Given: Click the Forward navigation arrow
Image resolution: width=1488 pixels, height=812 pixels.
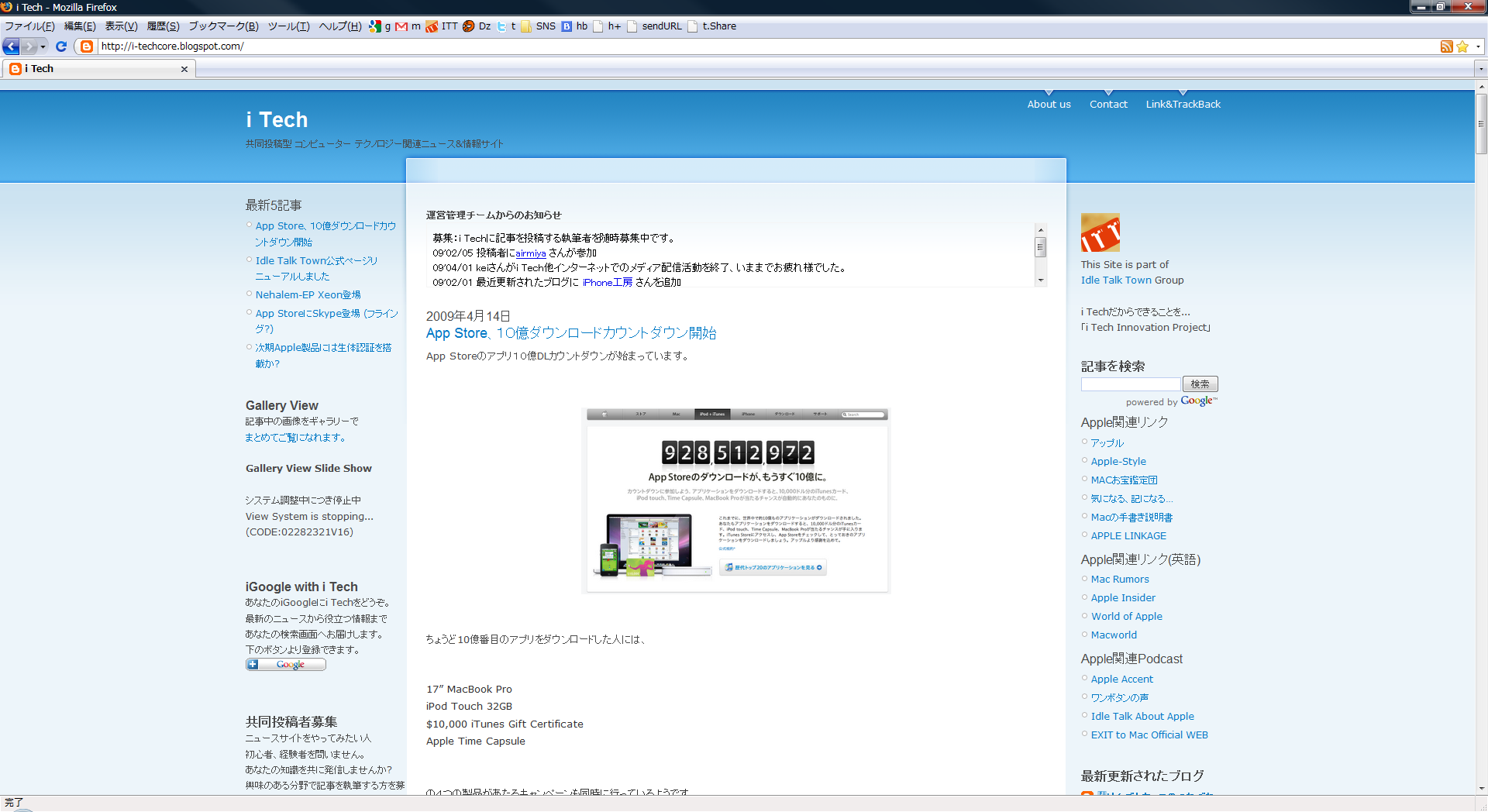Looking at the screenshot, I should tap(29, 46).
